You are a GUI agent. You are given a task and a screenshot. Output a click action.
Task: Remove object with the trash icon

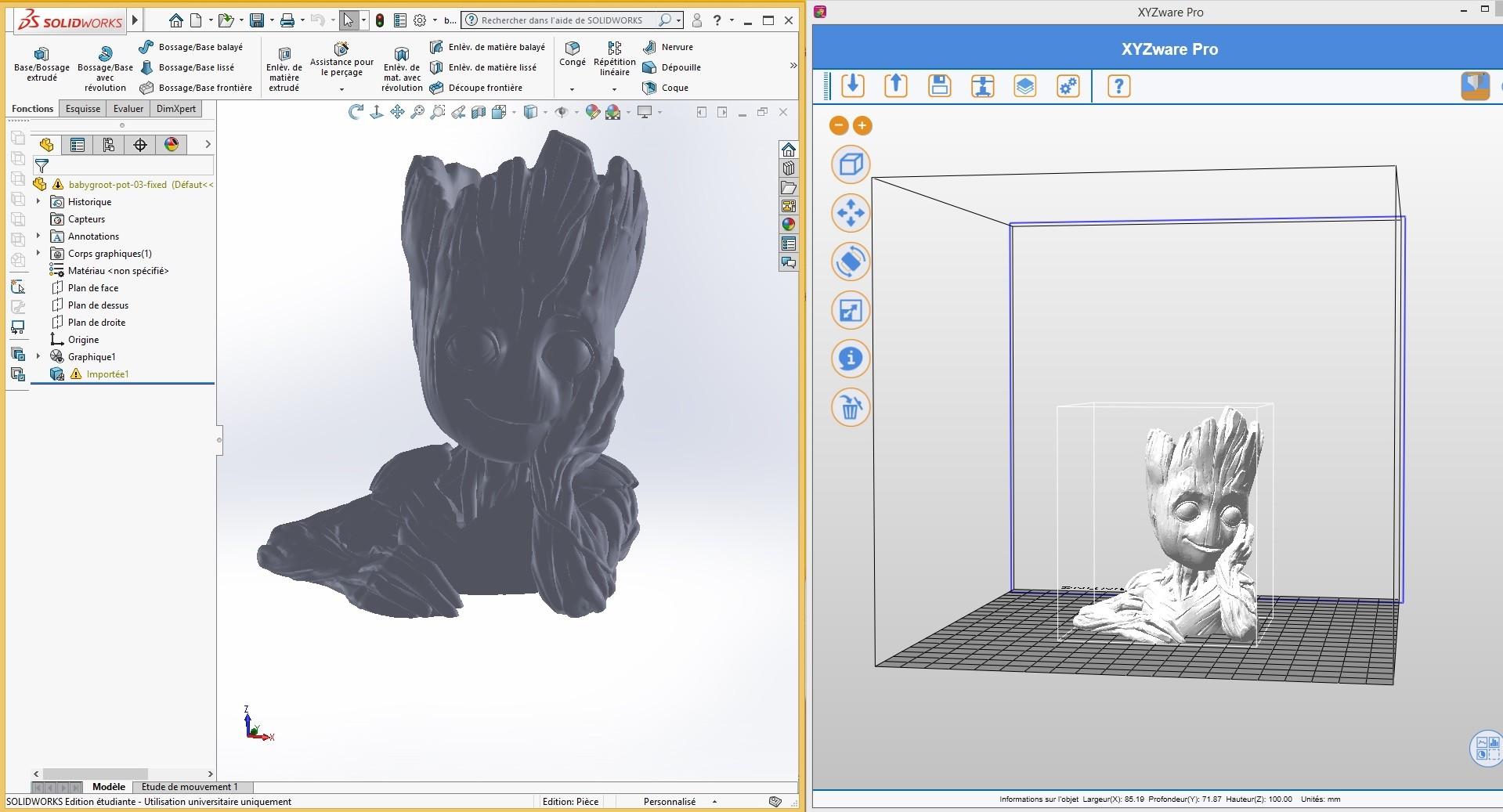click(x=851, y=407)
